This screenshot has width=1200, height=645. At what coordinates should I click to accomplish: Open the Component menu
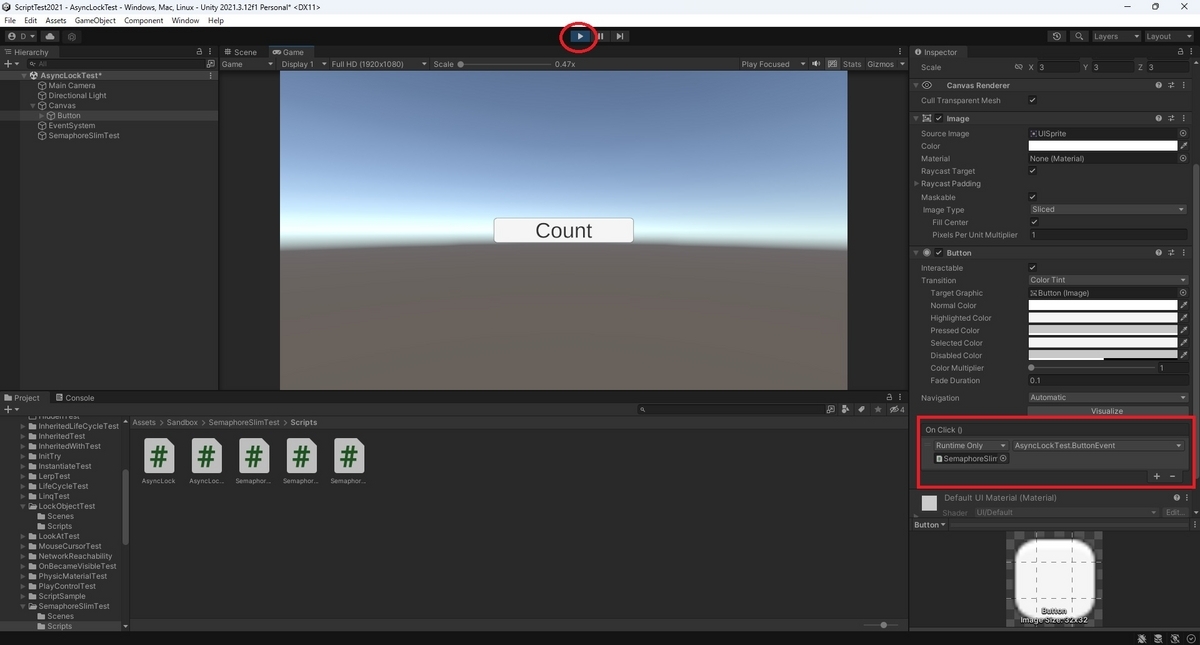(143, 20)
